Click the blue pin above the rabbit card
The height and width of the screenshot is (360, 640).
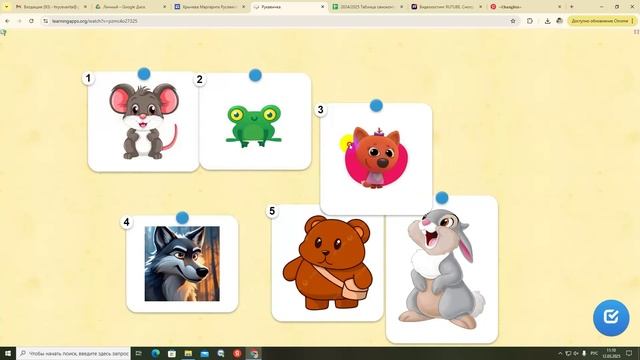442,198
